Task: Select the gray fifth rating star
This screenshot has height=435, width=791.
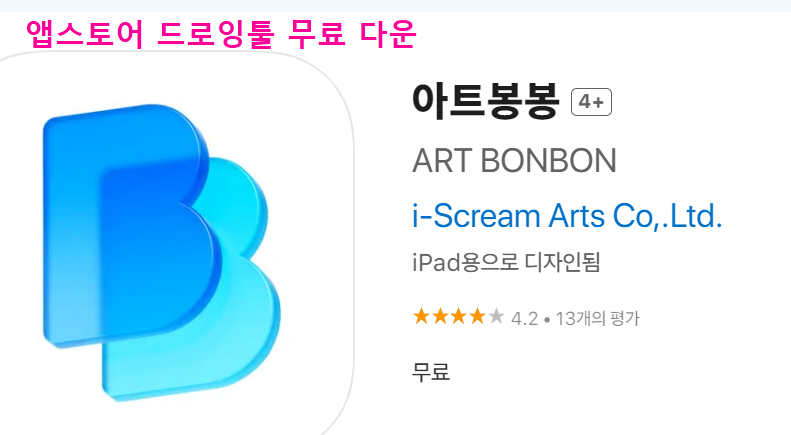Action: [x=496, y=317]
